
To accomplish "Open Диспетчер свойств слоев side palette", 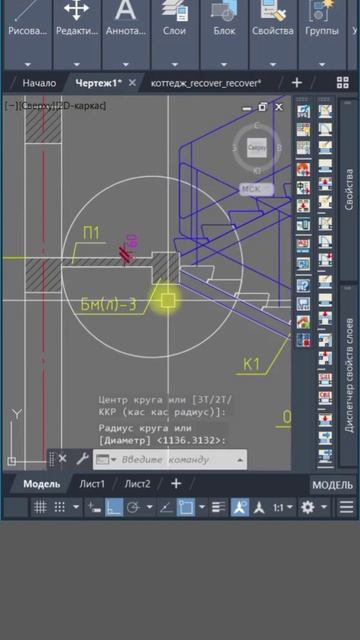I will 349,376.
